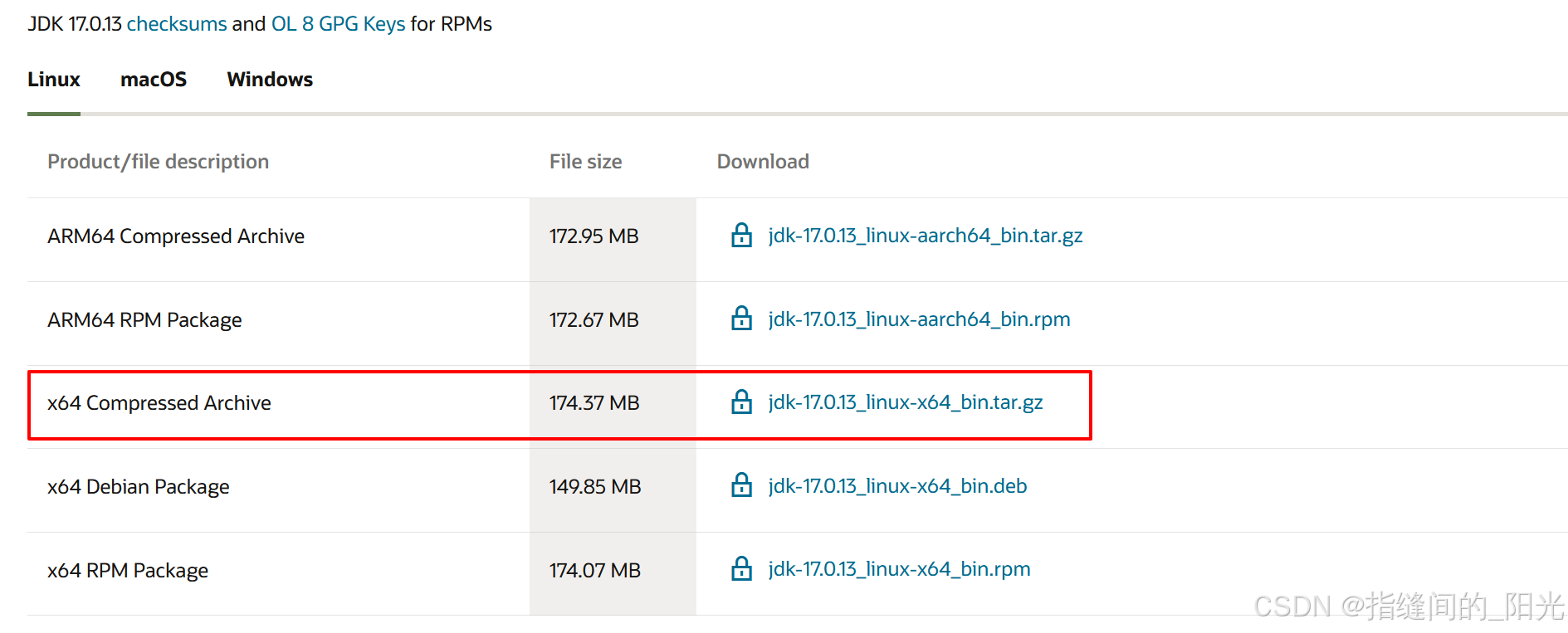The width and height of the screenshot is (1568, 633).
Task: Select 'x64 Compressed Archive' description text
Action: [x=159, y=403]
